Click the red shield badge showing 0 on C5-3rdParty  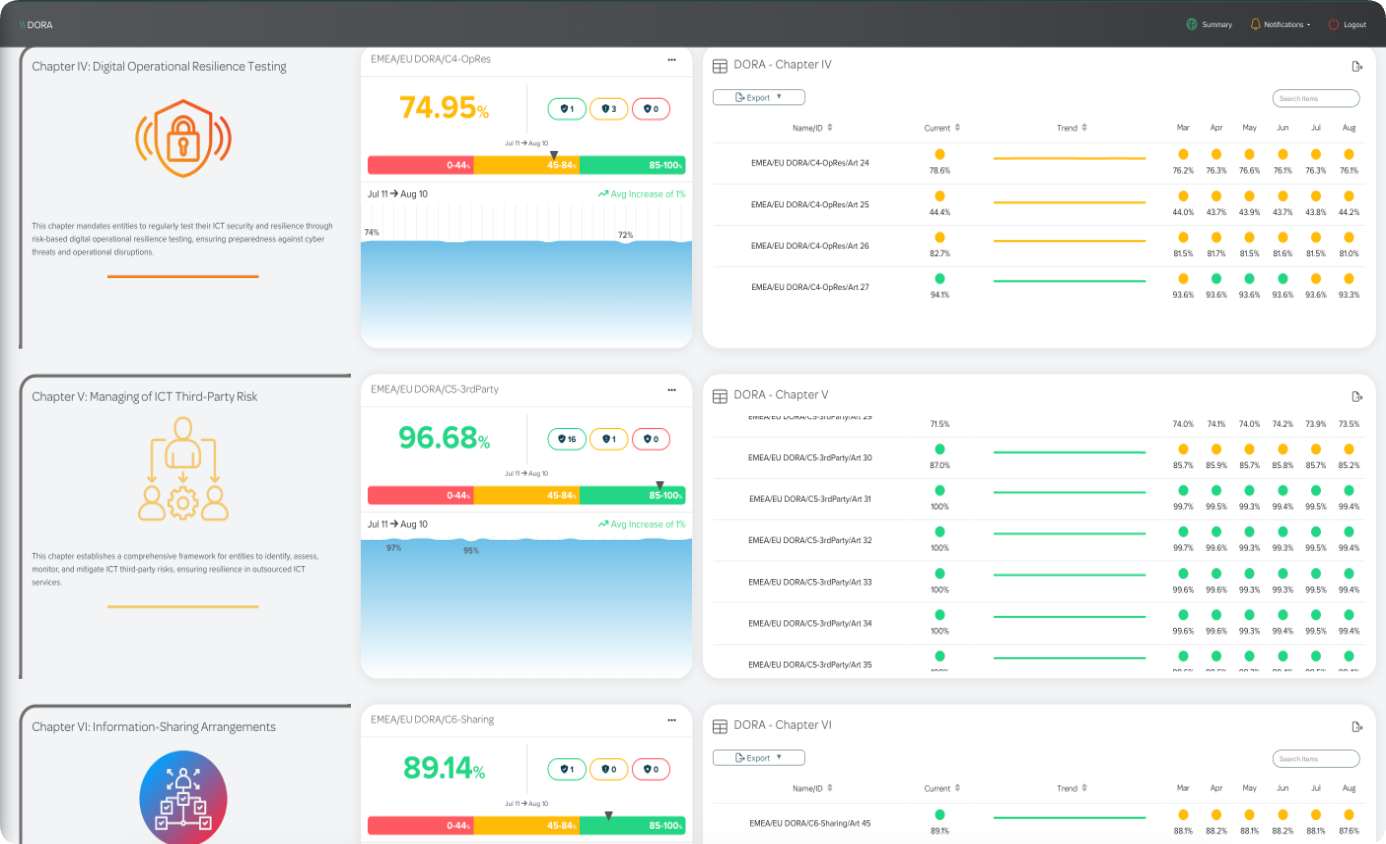pos(651,439)
